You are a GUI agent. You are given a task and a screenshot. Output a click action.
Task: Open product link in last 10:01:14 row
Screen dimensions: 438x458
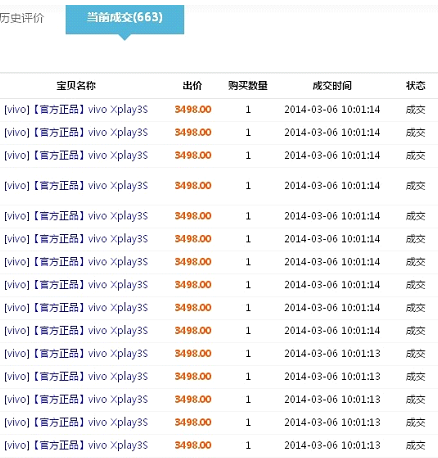click(76, 331)
